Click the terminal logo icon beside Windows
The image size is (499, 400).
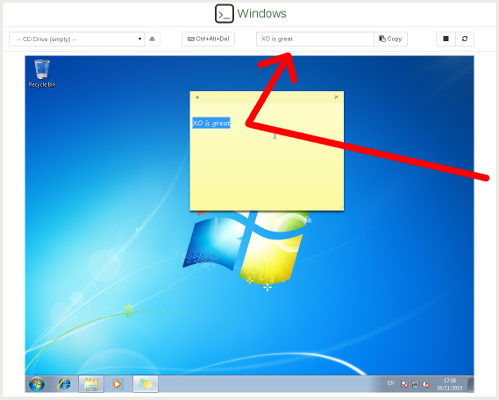pos(224,14)
